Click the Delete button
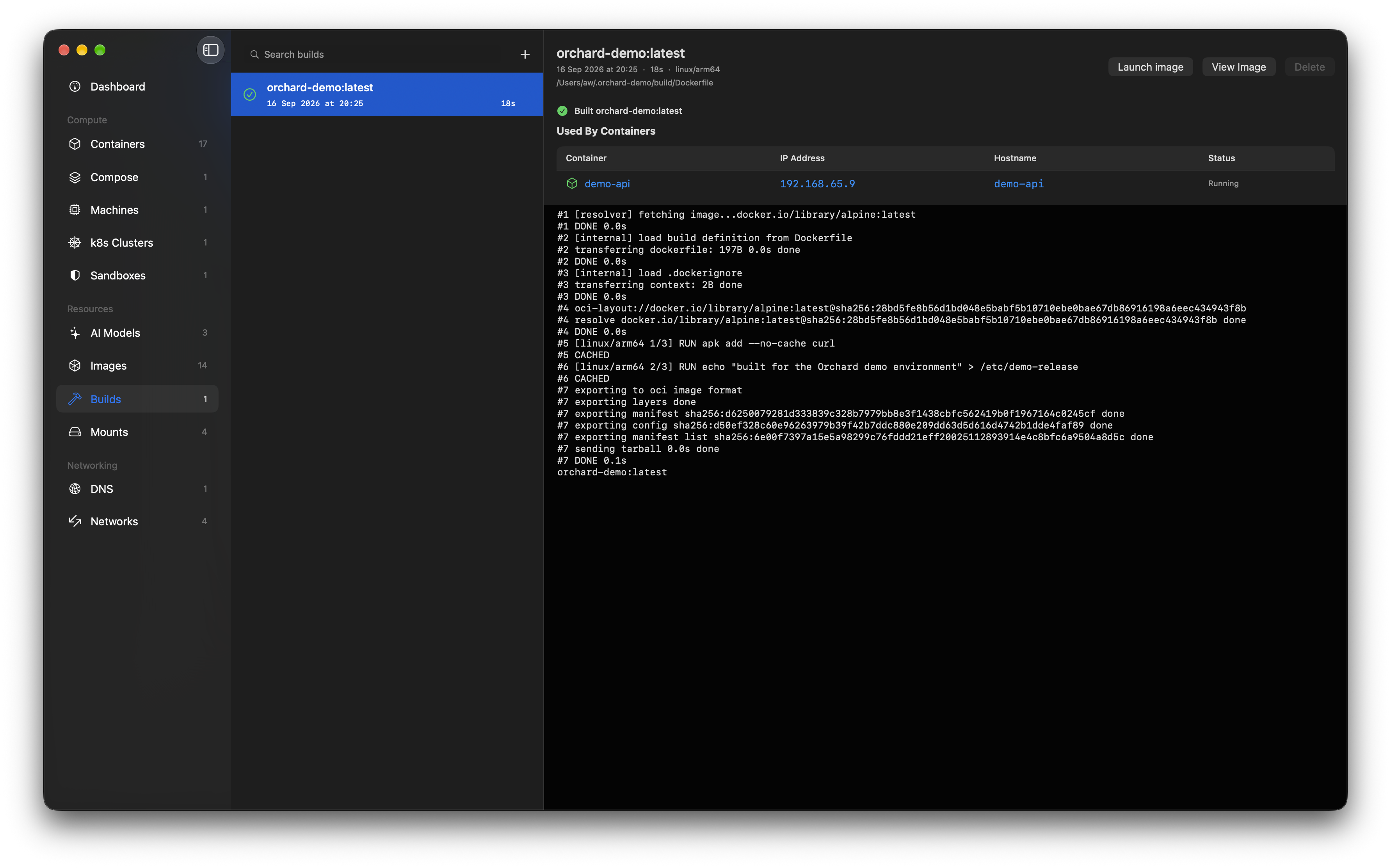This screenshot has height=868, width=1391. click(1309, 67)
